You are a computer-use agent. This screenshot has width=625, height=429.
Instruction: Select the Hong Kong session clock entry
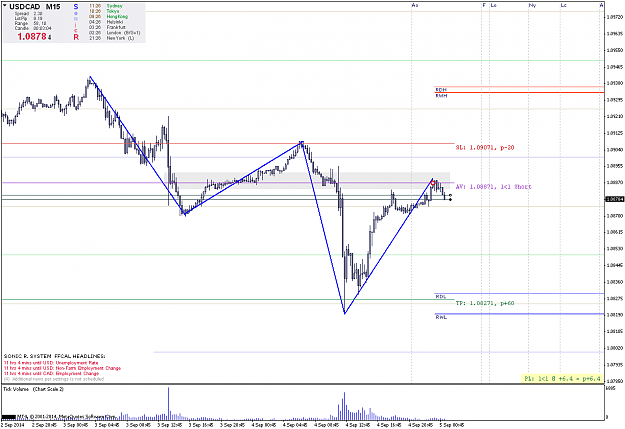click(x=108, y=17)
